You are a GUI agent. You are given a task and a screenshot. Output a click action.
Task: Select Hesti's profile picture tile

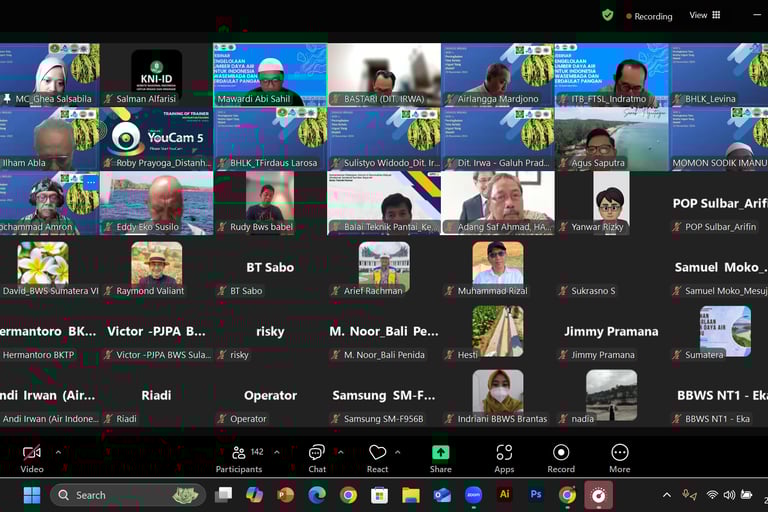coord(498,331)
